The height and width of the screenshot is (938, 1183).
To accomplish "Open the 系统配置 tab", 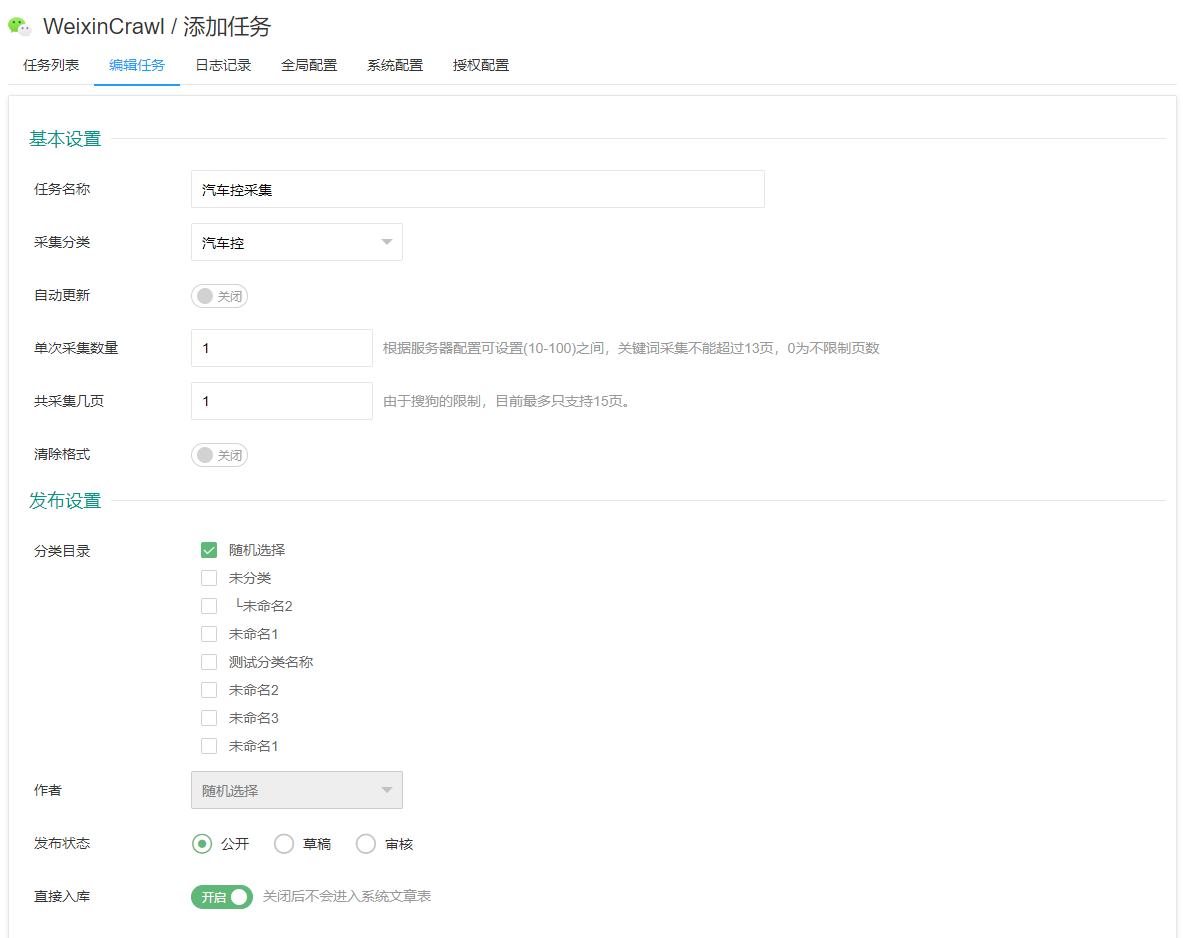I will 395,66.
